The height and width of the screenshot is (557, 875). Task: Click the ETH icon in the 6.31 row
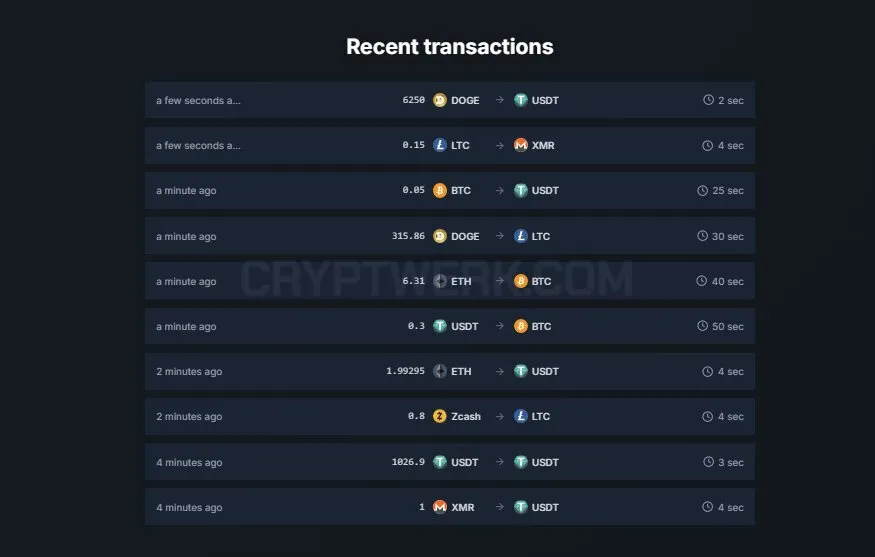(x=440, y=281)
